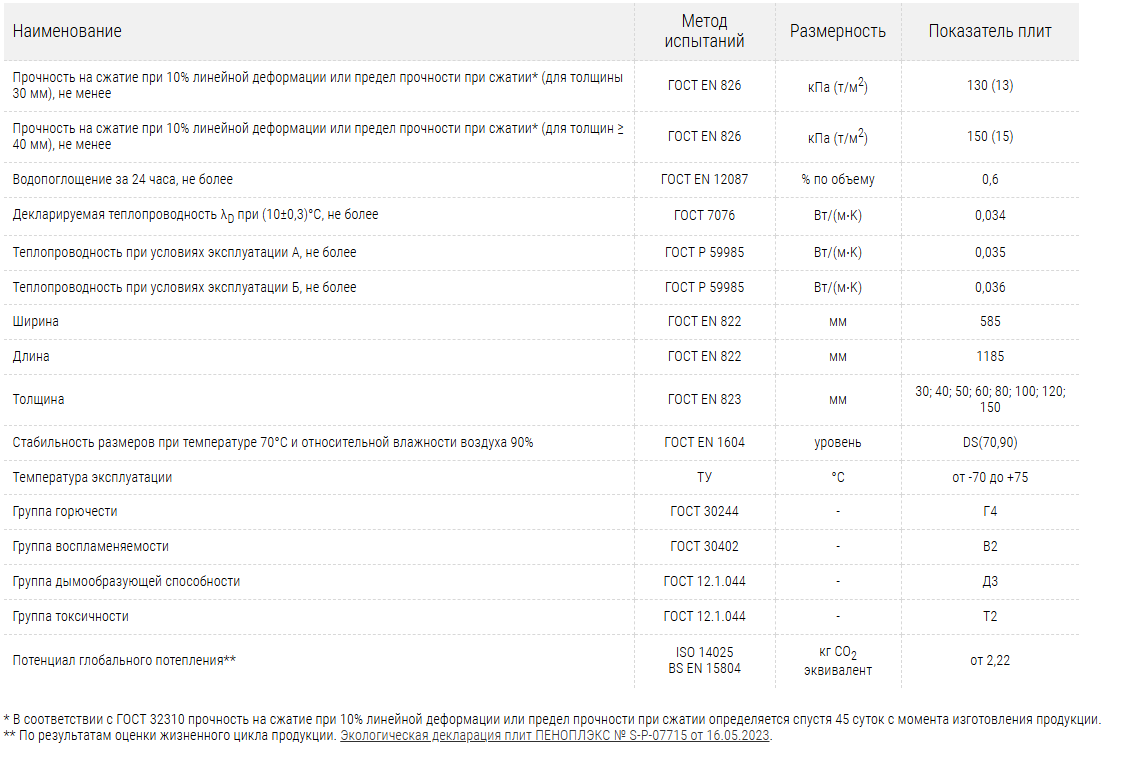Click the 'Наименование' column header
This screenshot has height=757, width=1125.
click(67, 31)
